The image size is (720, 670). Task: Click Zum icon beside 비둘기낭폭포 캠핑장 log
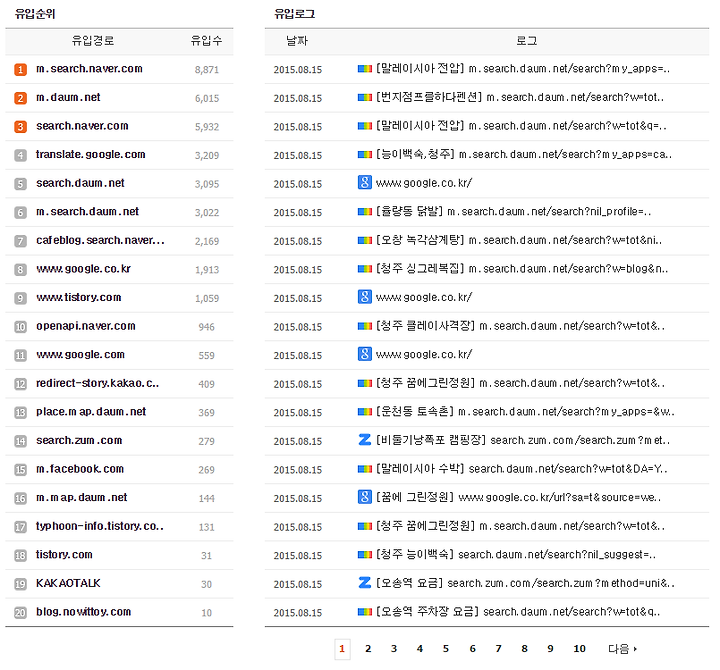click(365, 440)
